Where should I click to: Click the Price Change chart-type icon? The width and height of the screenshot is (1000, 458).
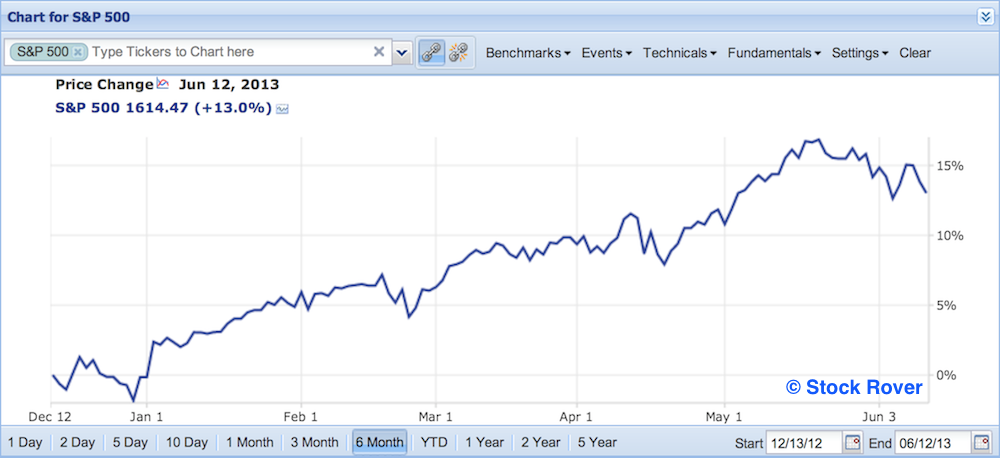[163, 84]
